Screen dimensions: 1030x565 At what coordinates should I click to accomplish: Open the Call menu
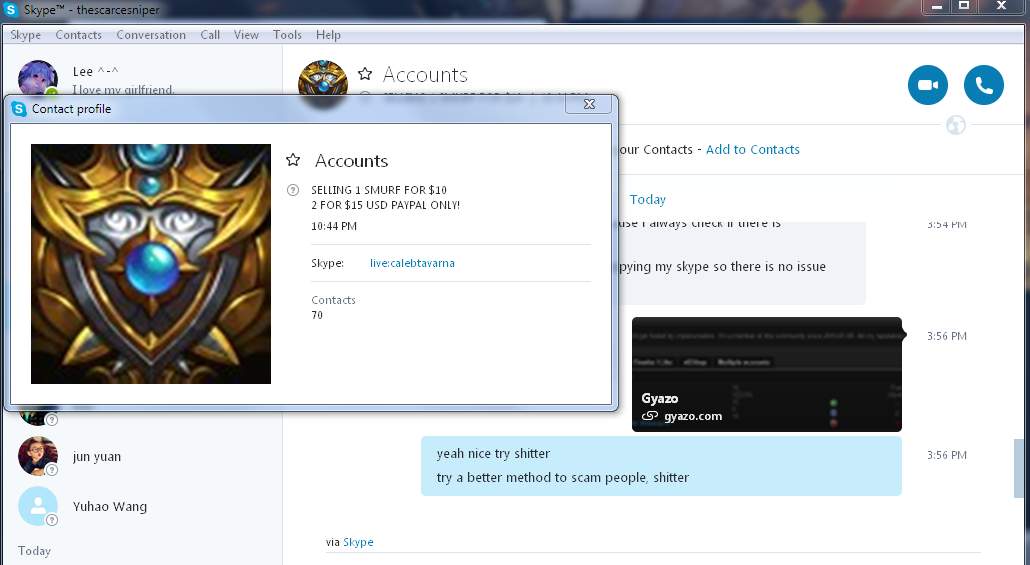point(210,35)
